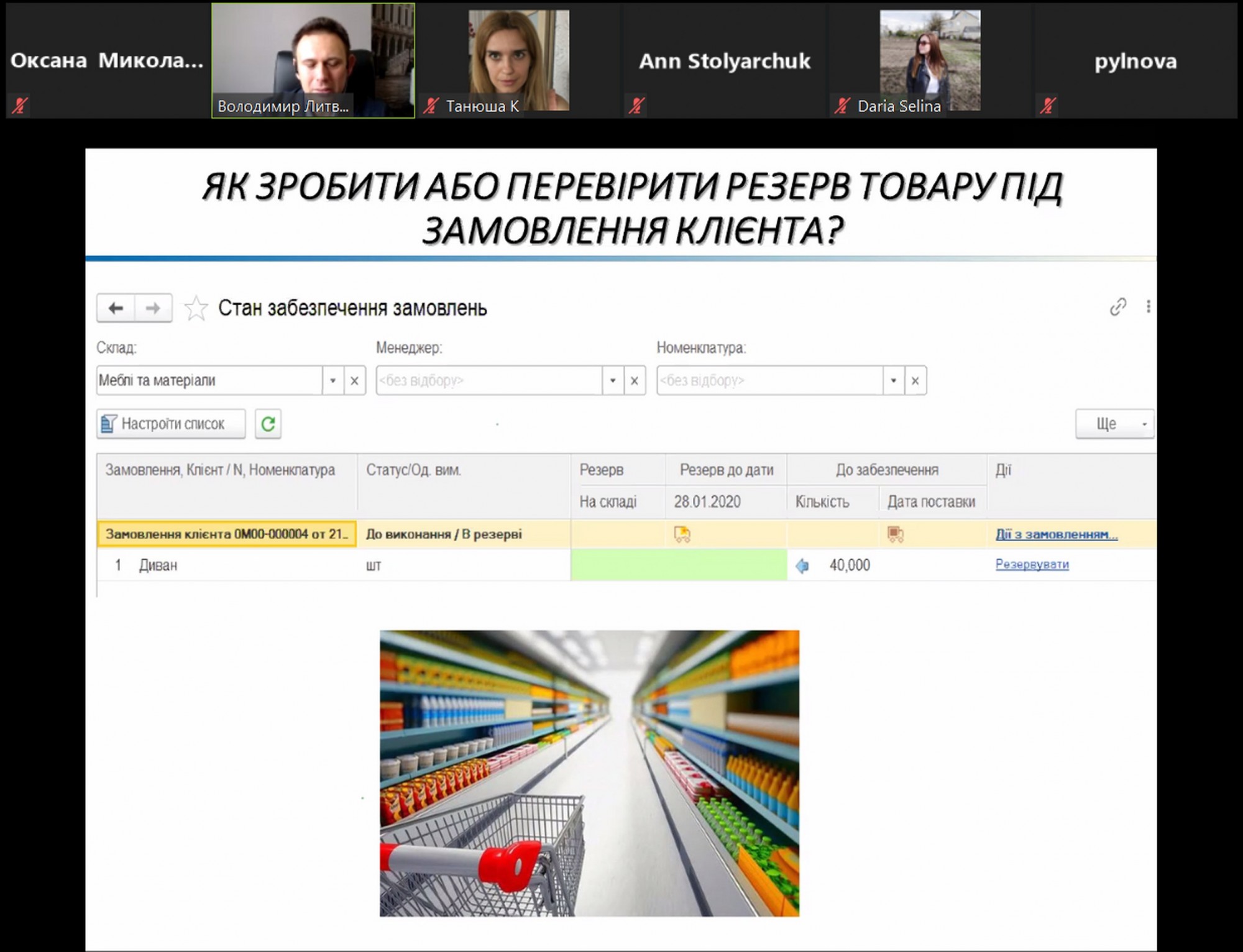Screen dimensions: 1243x952
Task: Click the shopping cart aisle image
Action: point(589,773)
